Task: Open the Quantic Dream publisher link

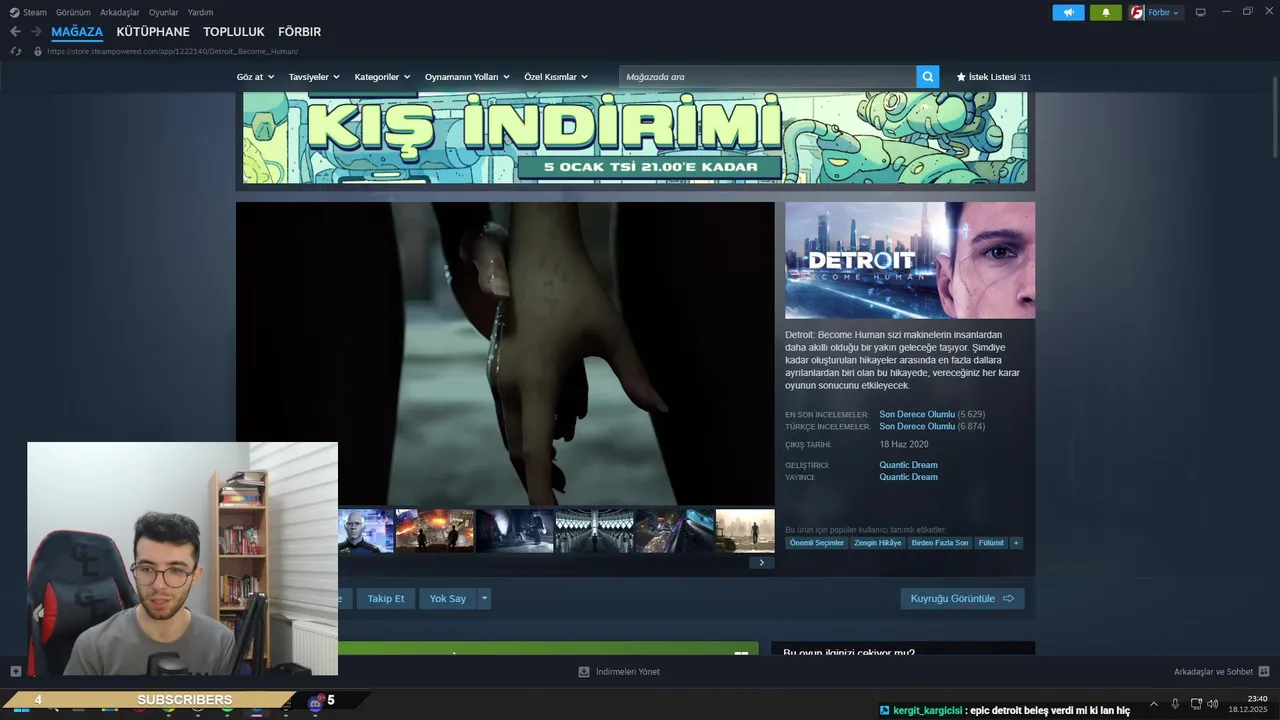Action: point(908,477)
